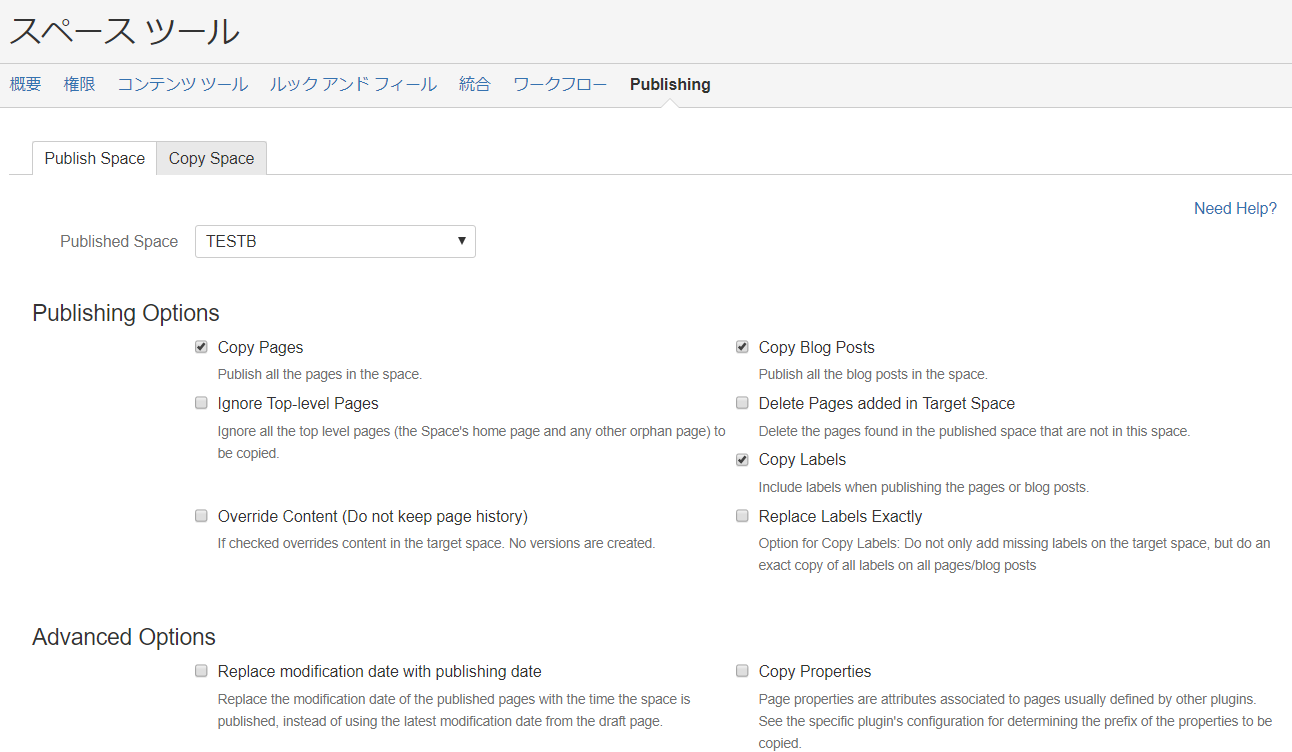This screenshot has width=1292, height=752.
Task: Select the Publishing tab
Action: coord(670,84)
